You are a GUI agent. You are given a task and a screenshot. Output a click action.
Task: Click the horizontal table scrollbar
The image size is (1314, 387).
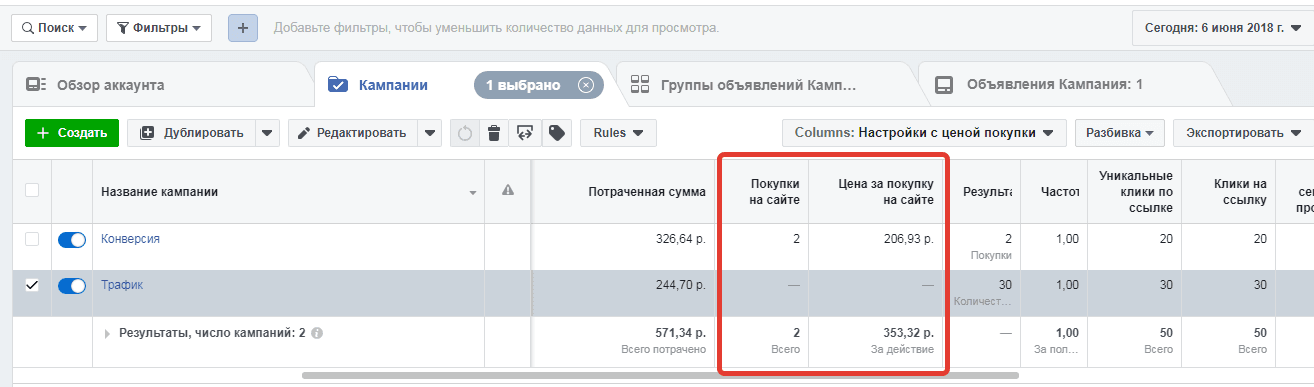pyautogui.click(x=660, y=376)
